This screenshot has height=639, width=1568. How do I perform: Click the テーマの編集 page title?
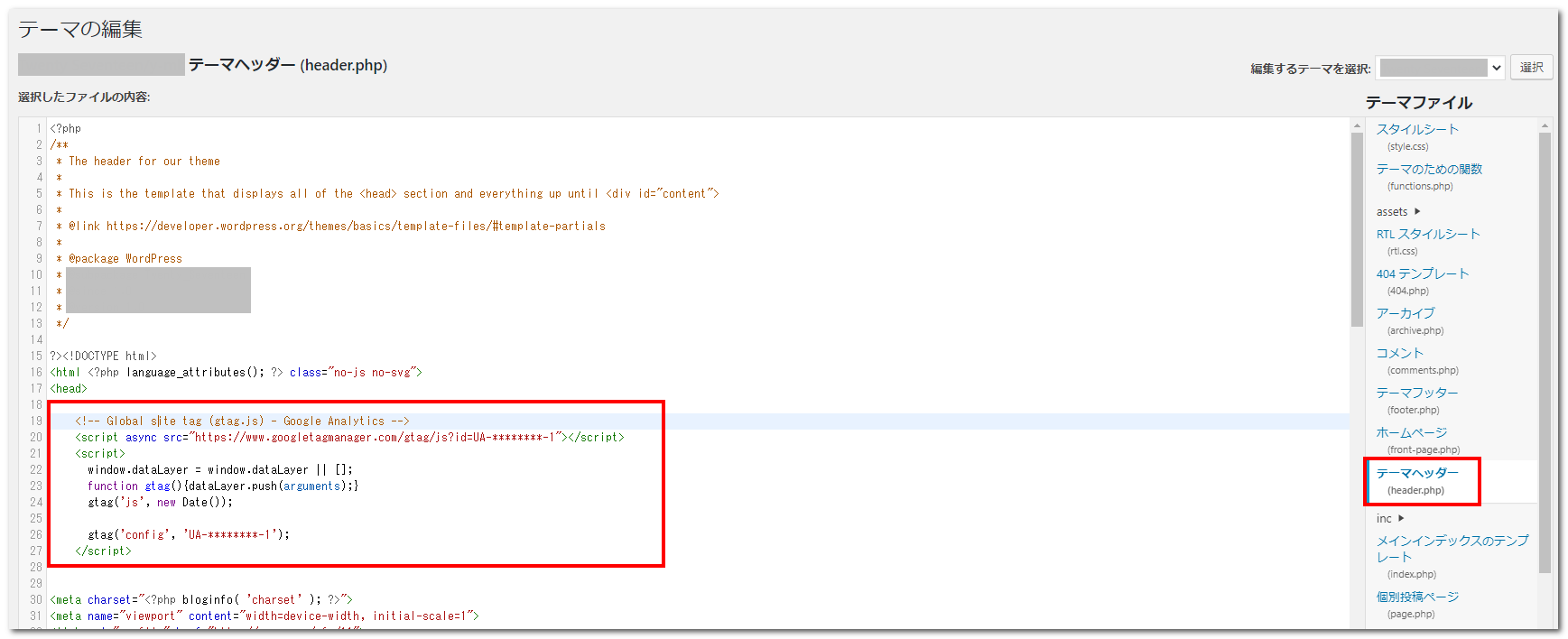click(x=80, y=30)
